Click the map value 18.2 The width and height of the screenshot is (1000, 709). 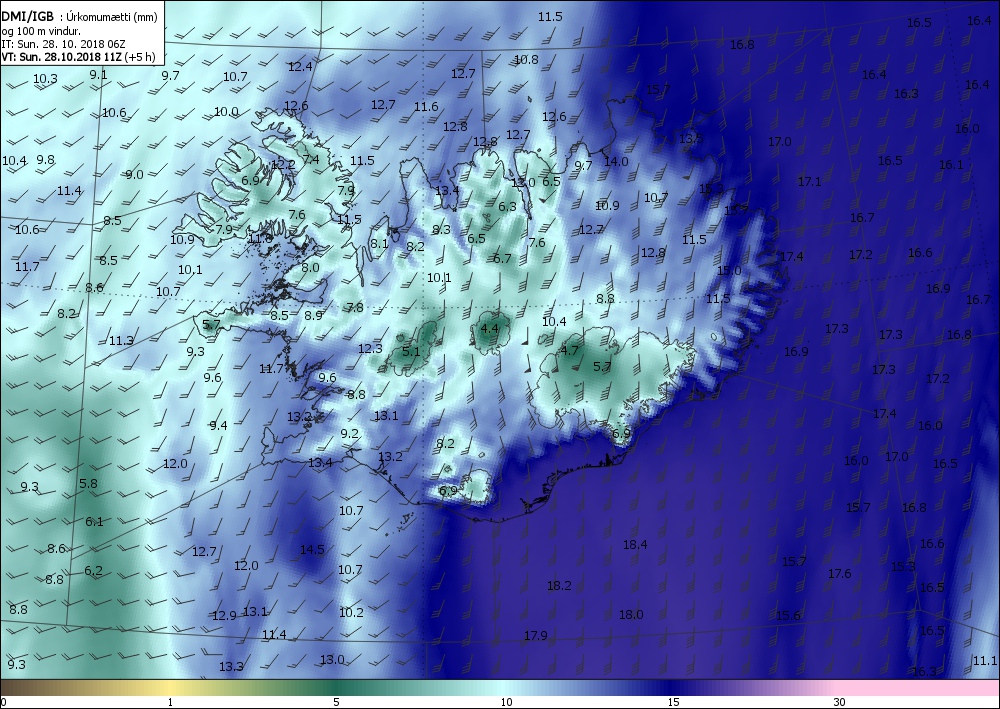point(559,585)
